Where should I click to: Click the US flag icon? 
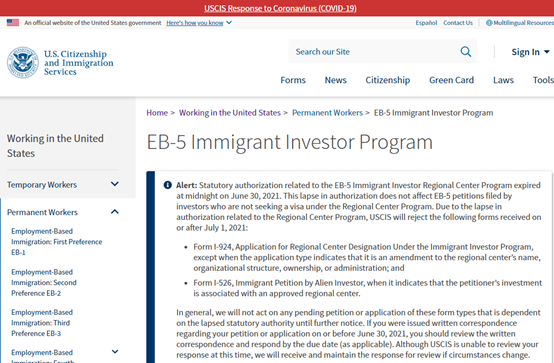tap(13, 23)
